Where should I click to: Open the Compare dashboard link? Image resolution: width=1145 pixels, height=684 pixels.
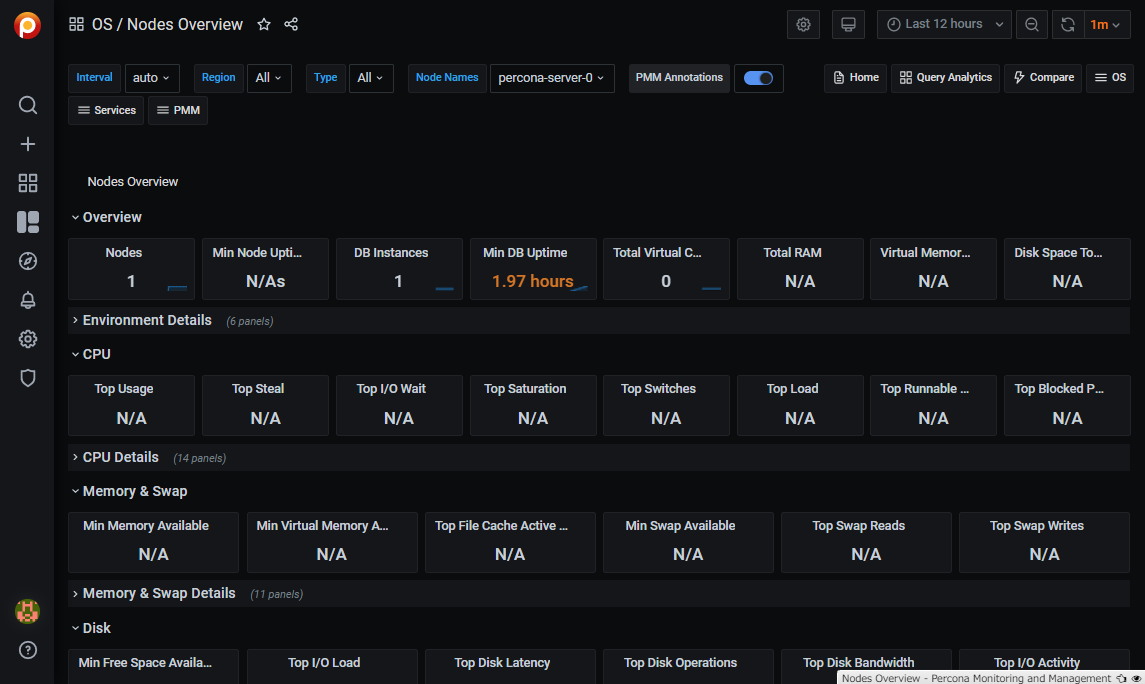[1043, 77]
